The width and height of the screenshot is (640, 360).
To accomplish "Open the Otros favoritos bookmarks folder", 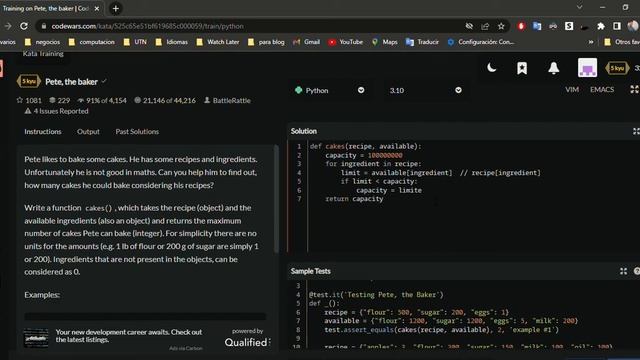I will coord(622,42).
